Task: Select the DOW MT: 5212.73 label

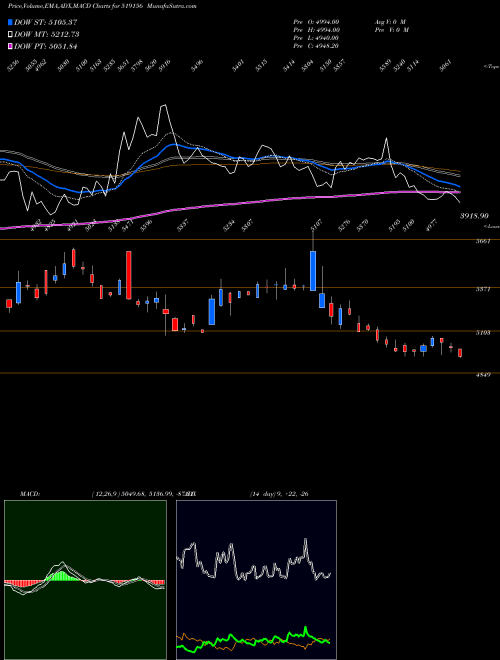Action: (x=47, y=34)
